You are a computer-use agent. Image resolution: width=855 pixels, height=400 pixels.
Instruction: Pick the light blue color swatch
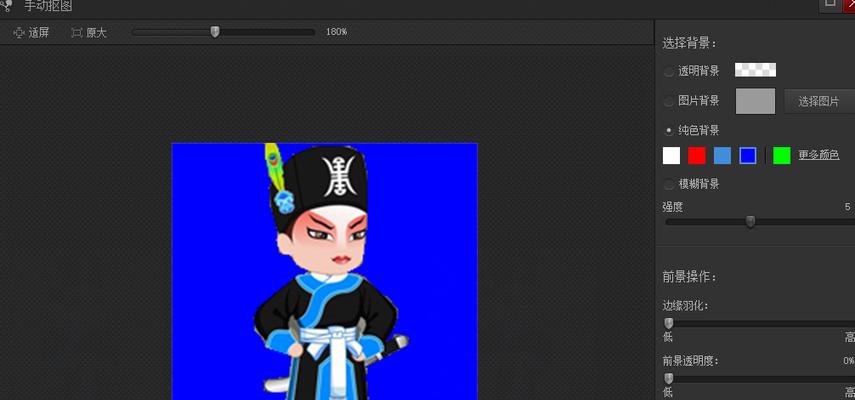[x=722, y=155]
